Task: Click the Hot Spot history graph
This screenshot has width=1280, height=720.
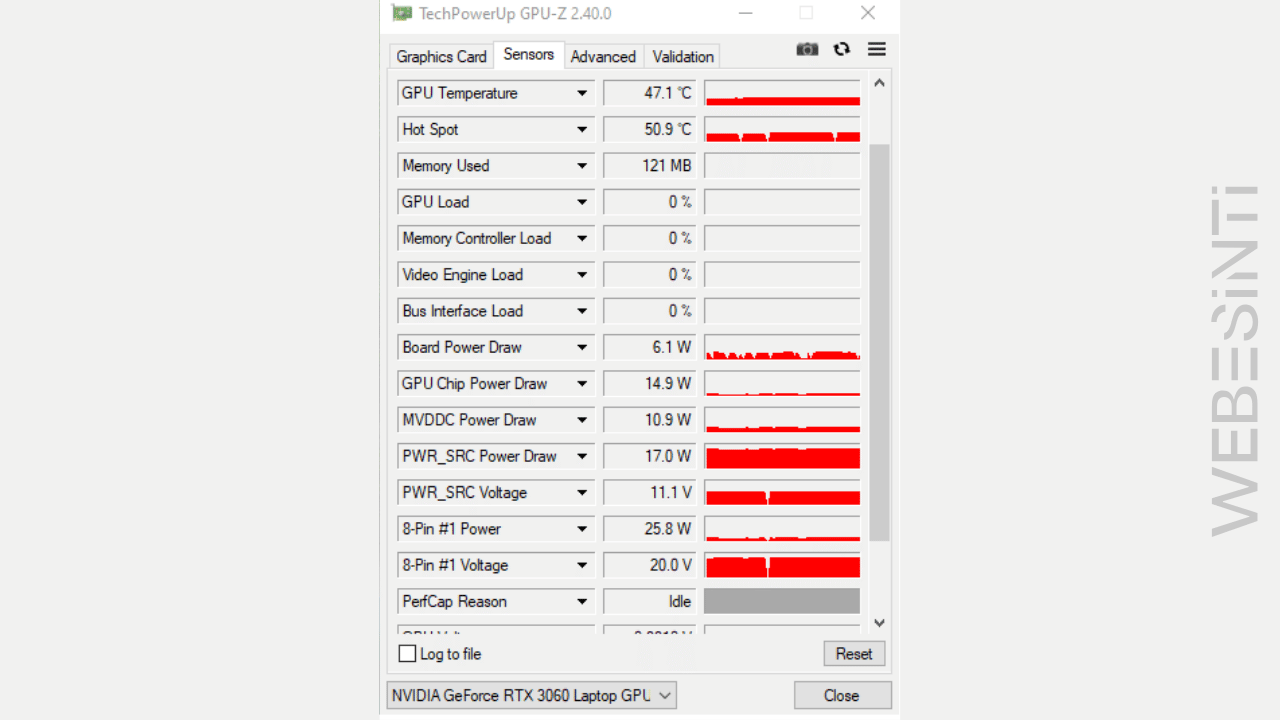Action: 782,129
